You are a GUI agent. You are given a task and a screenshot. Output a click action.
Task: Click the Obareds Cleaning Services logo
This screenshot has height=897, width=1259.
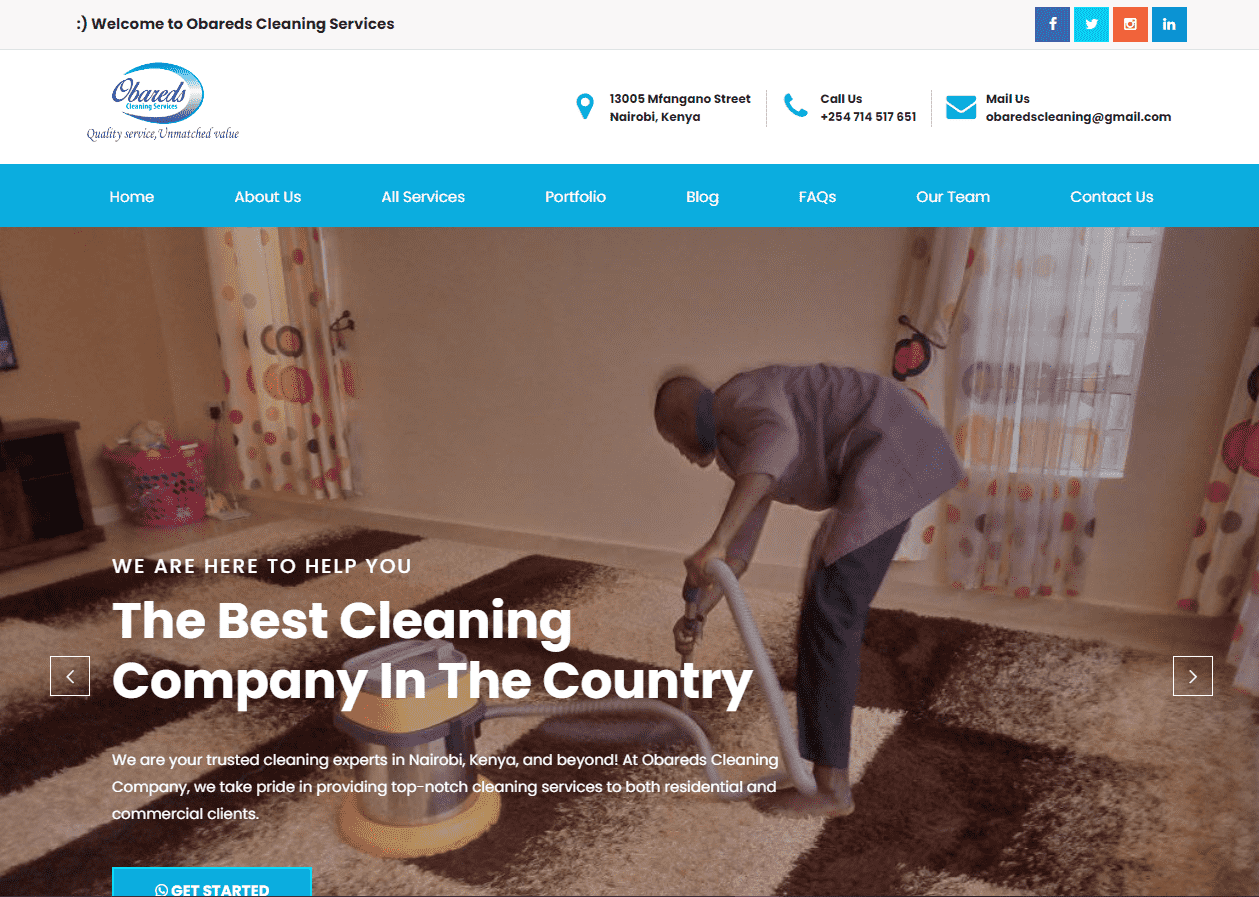162,102
